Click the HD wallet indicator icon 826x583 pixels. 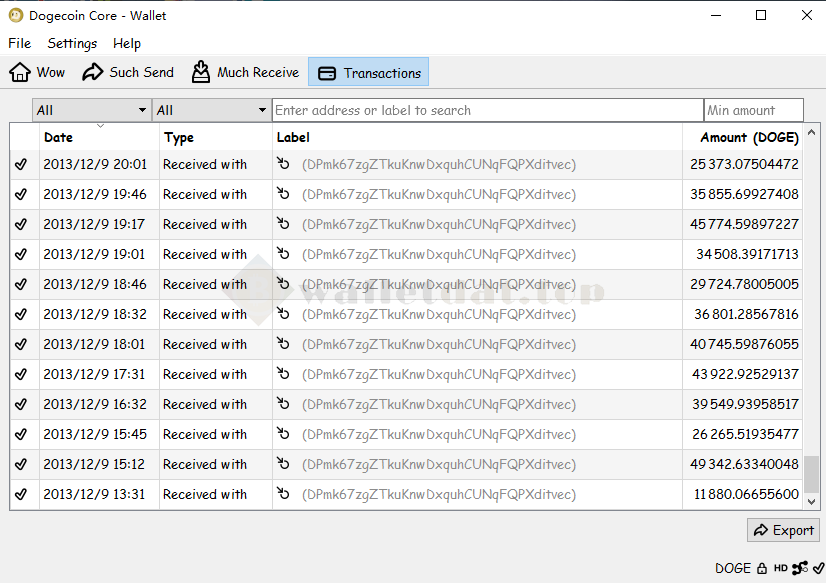pos(780,568)
